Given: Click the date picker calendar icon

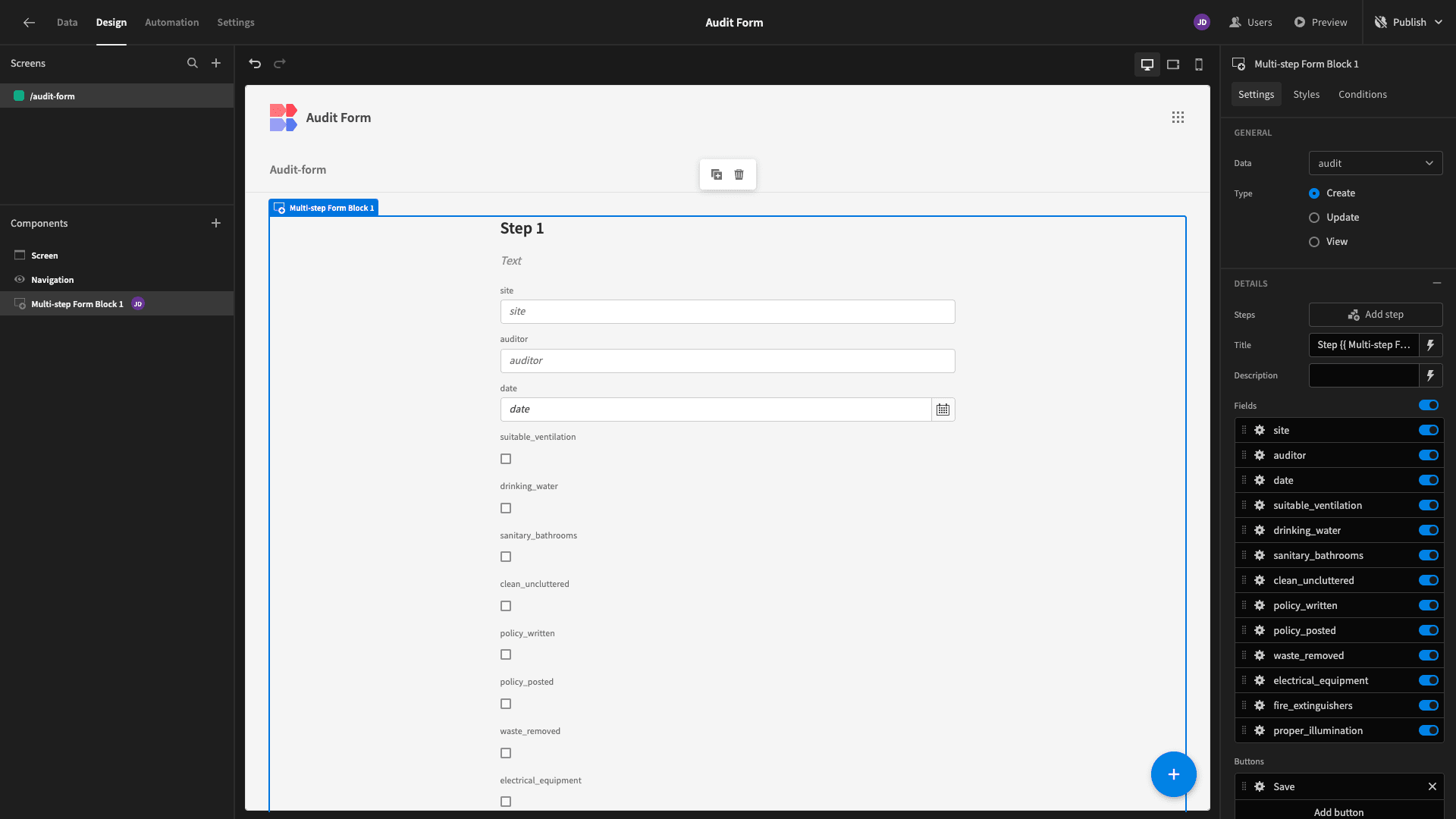Looking at the screenshot, I should [942, 409].
